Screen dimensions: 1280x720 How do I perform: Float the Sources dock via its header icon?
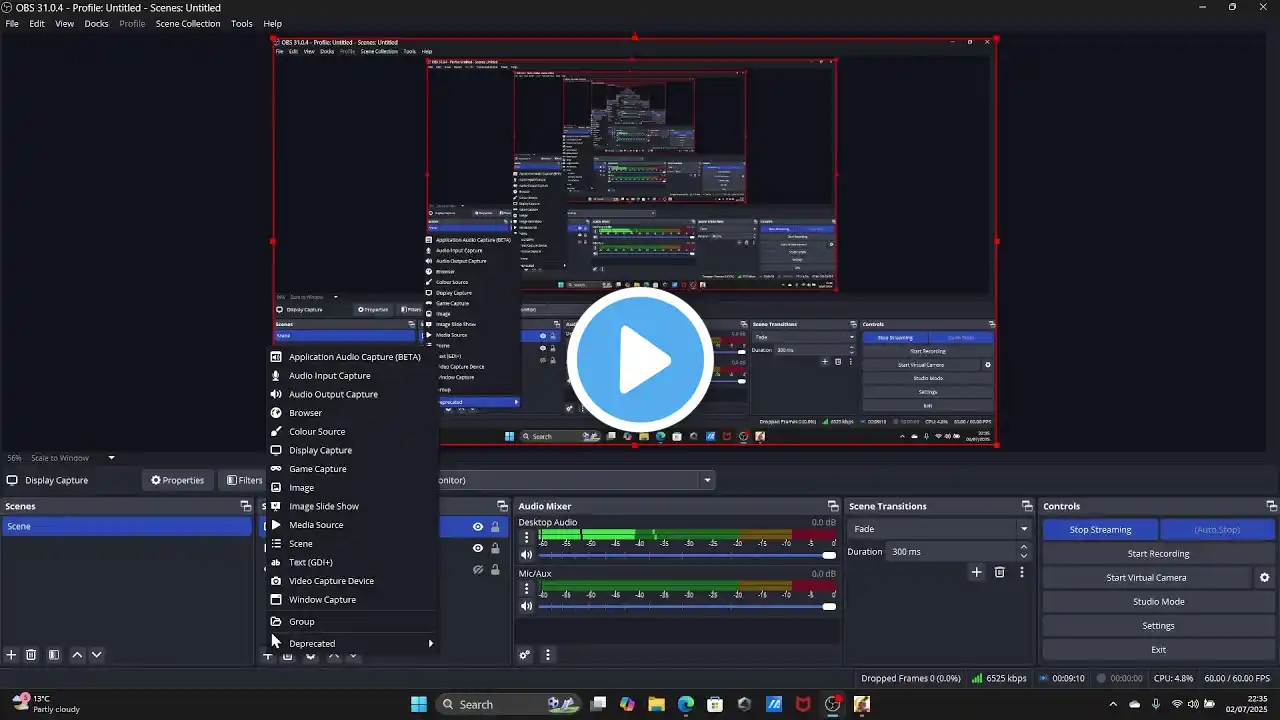coord(503,506)
